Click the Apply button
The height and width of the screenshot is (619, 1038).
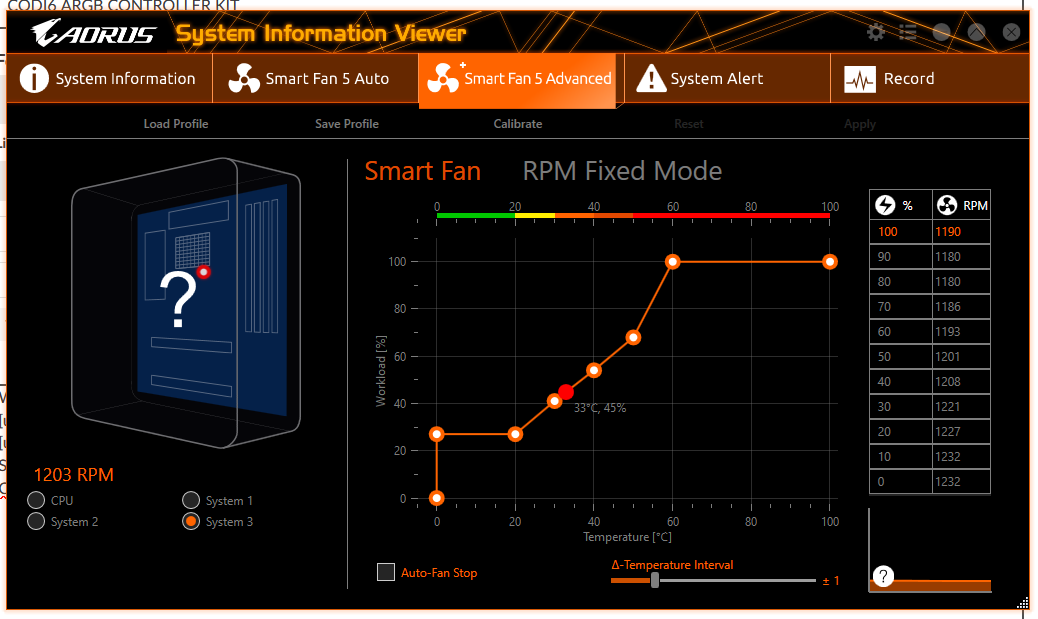(859, 124)
